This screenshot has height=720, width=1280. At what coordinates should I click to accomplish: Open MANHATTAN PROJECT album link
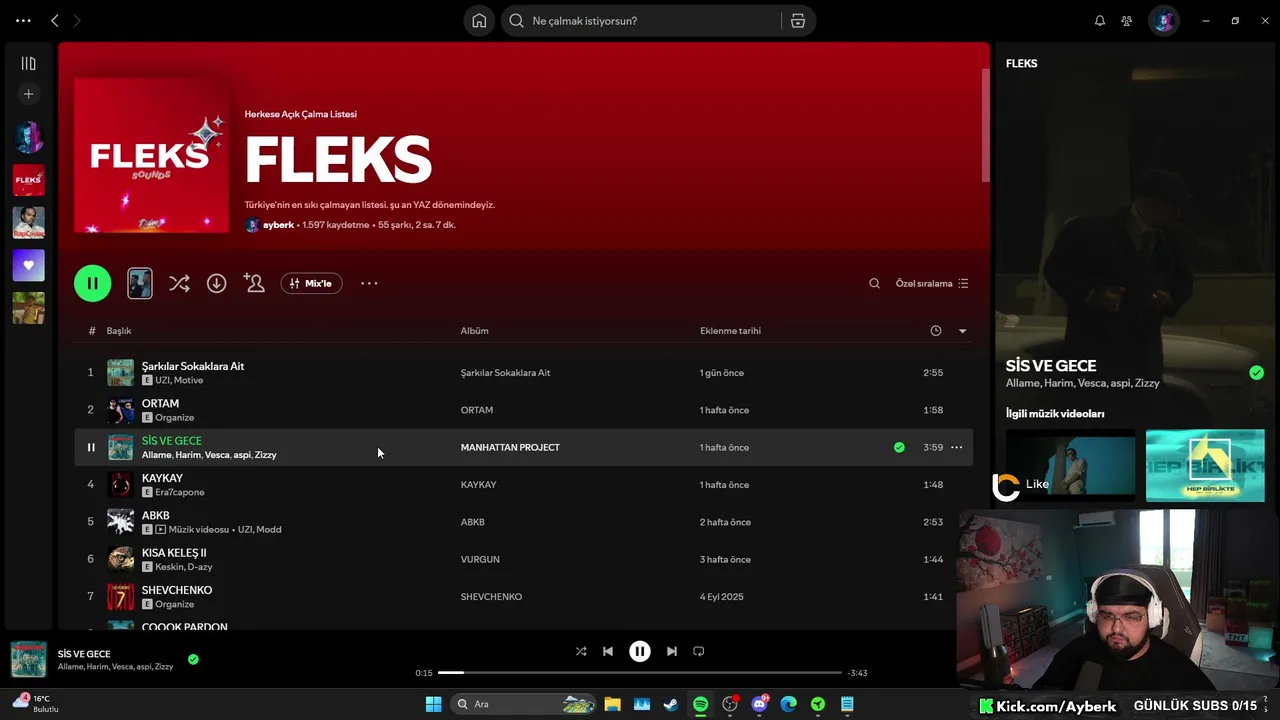click(510, 447)
